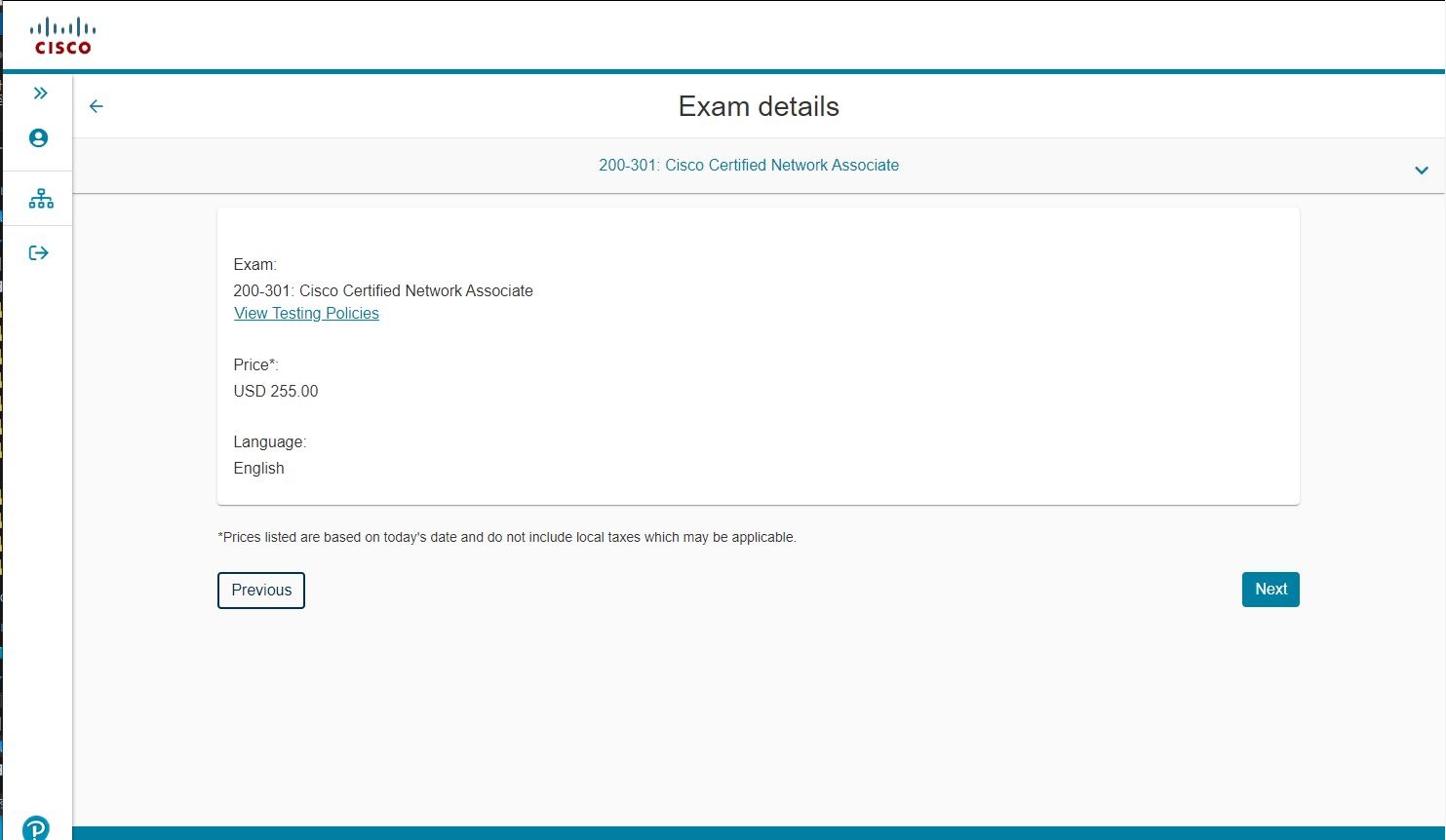Image resolution: width=1446 pixels, height=840 pixels.
Task: Go back using the left arrow icon
Action: 96,107
